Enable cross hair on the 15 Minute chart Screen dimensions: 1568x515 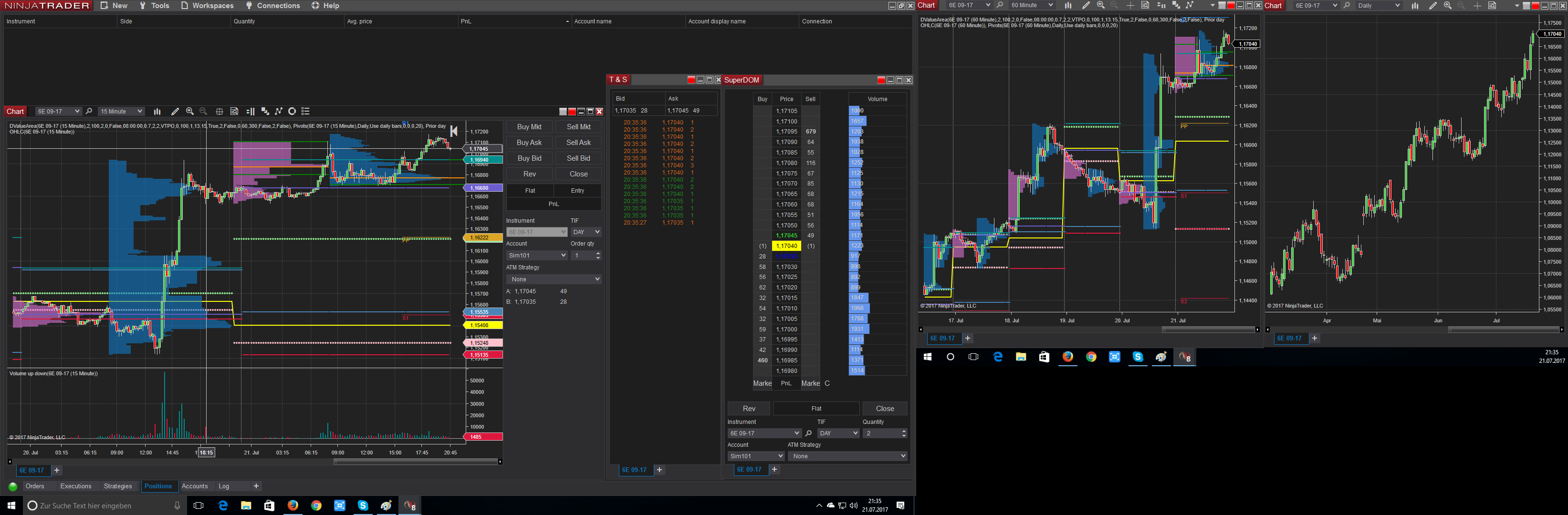click(220, 111)
